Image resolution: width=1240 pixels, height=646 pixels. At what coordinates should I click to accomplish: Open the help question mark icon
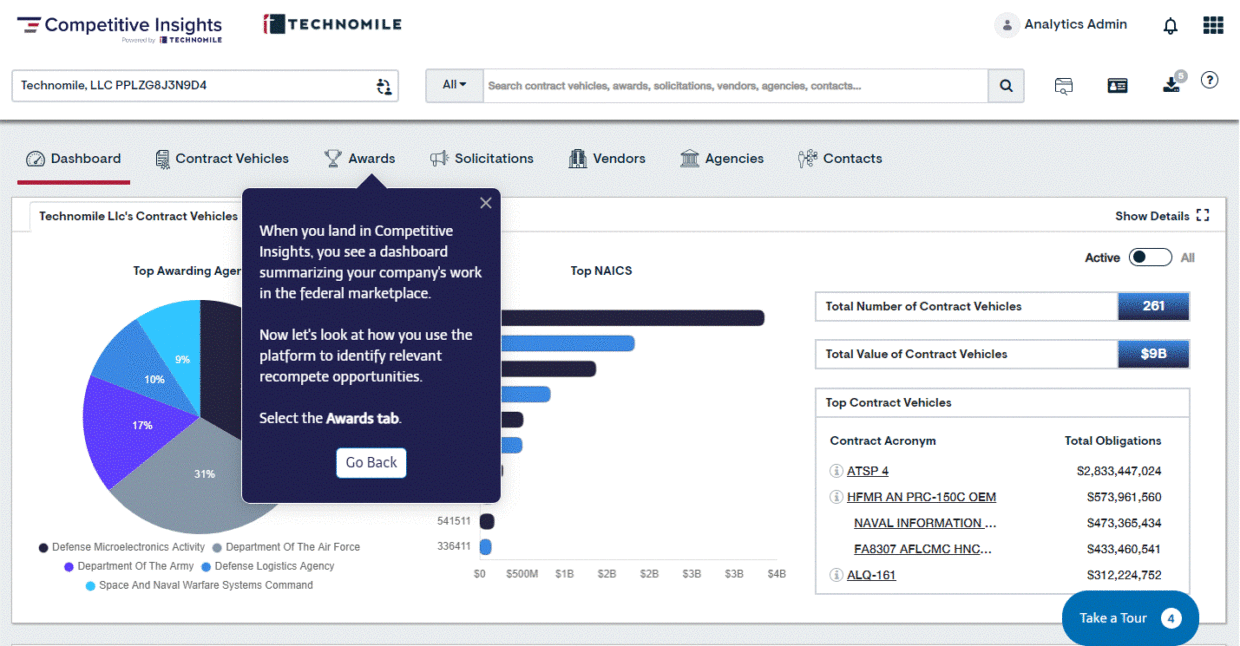point(1209,80)
